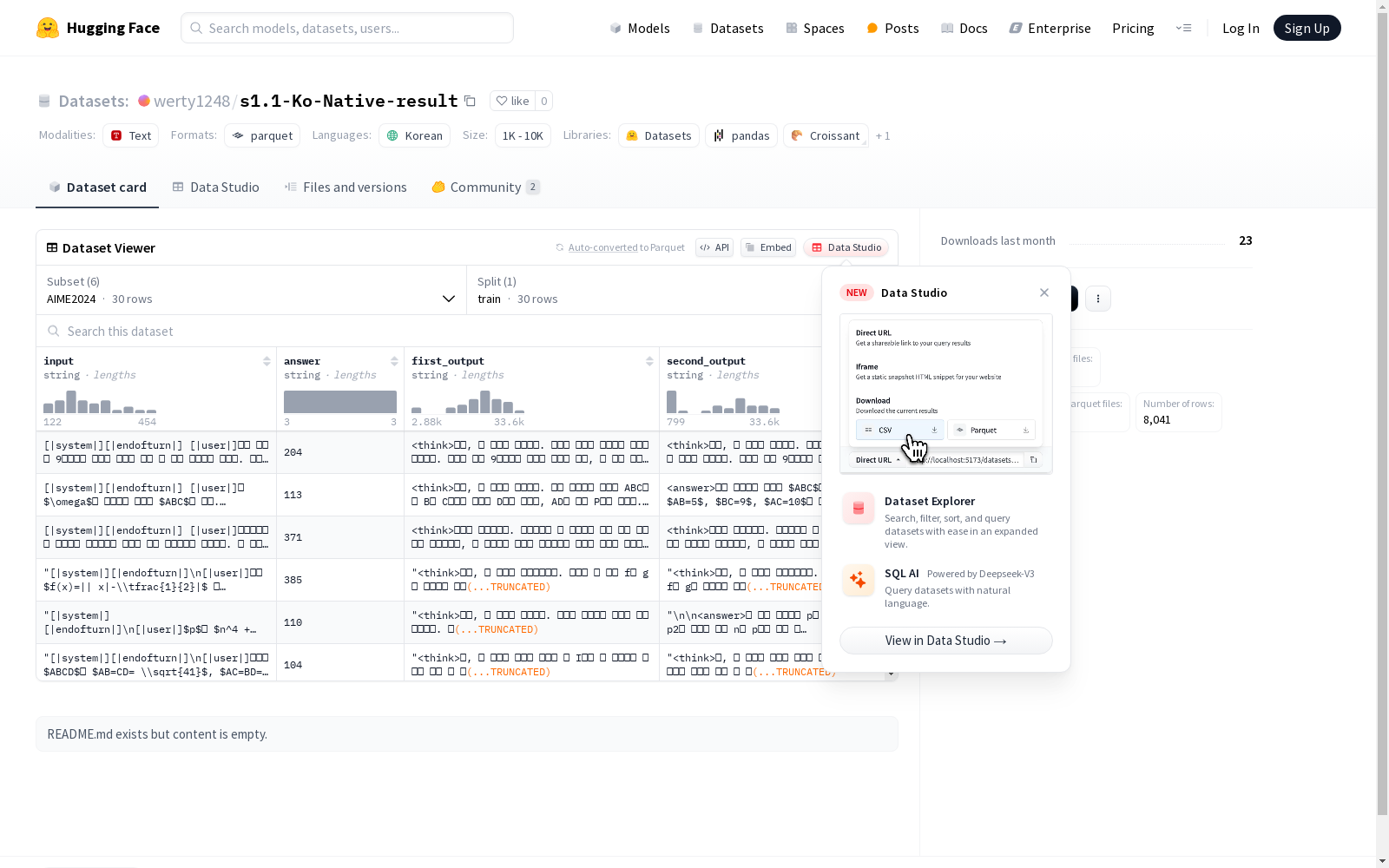Open Posts in the top navigation
The width and height of the screenshot is (1389, 868).
[x=892, y=28]
